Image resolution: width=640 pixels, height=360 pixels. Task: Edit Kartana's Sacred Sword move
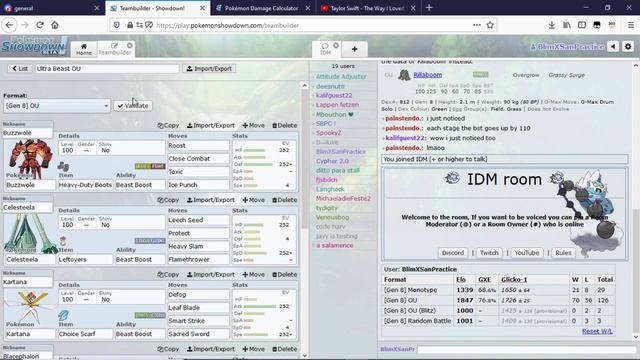(x=198, y=334)
